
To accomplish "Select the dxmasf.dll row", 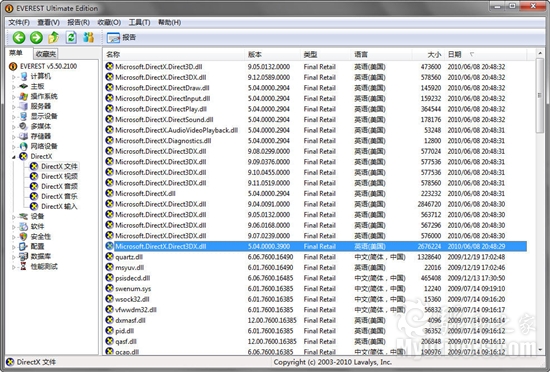I will pyautogui.click(x=315, y=320).
